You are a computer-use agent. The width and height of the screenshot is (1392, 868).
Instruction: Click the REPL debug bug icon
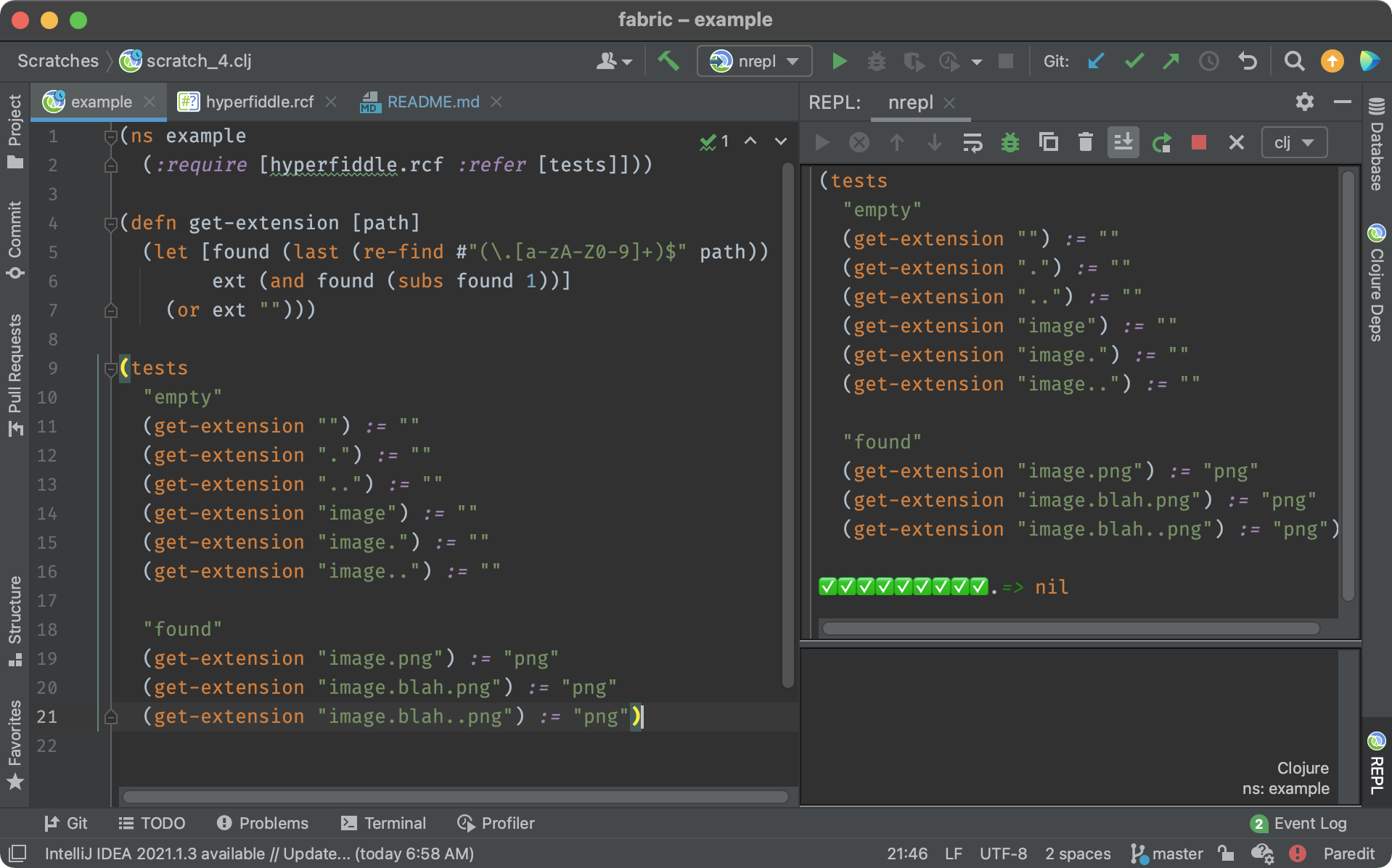(x=1010, y=142)
